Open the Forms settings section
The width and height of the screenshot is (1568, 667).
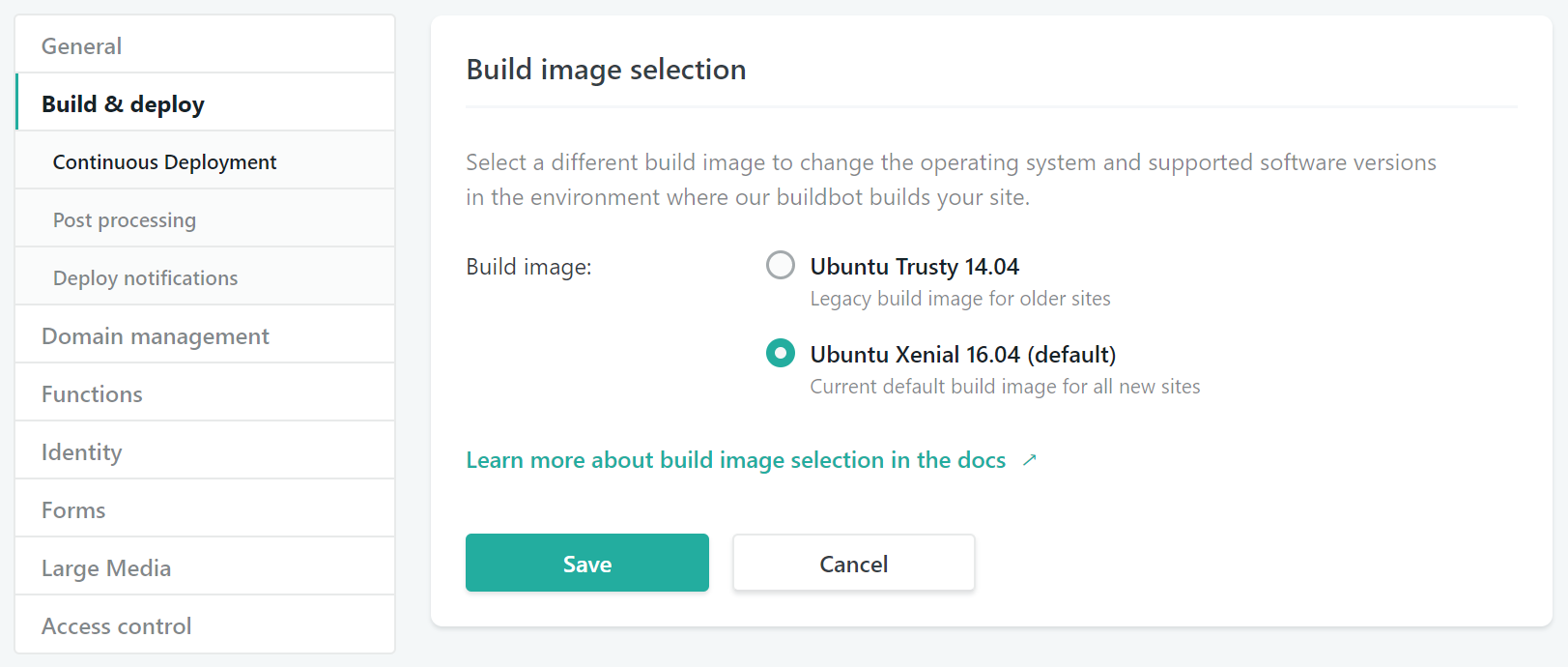pyautogui.click(x=73, y=510)
